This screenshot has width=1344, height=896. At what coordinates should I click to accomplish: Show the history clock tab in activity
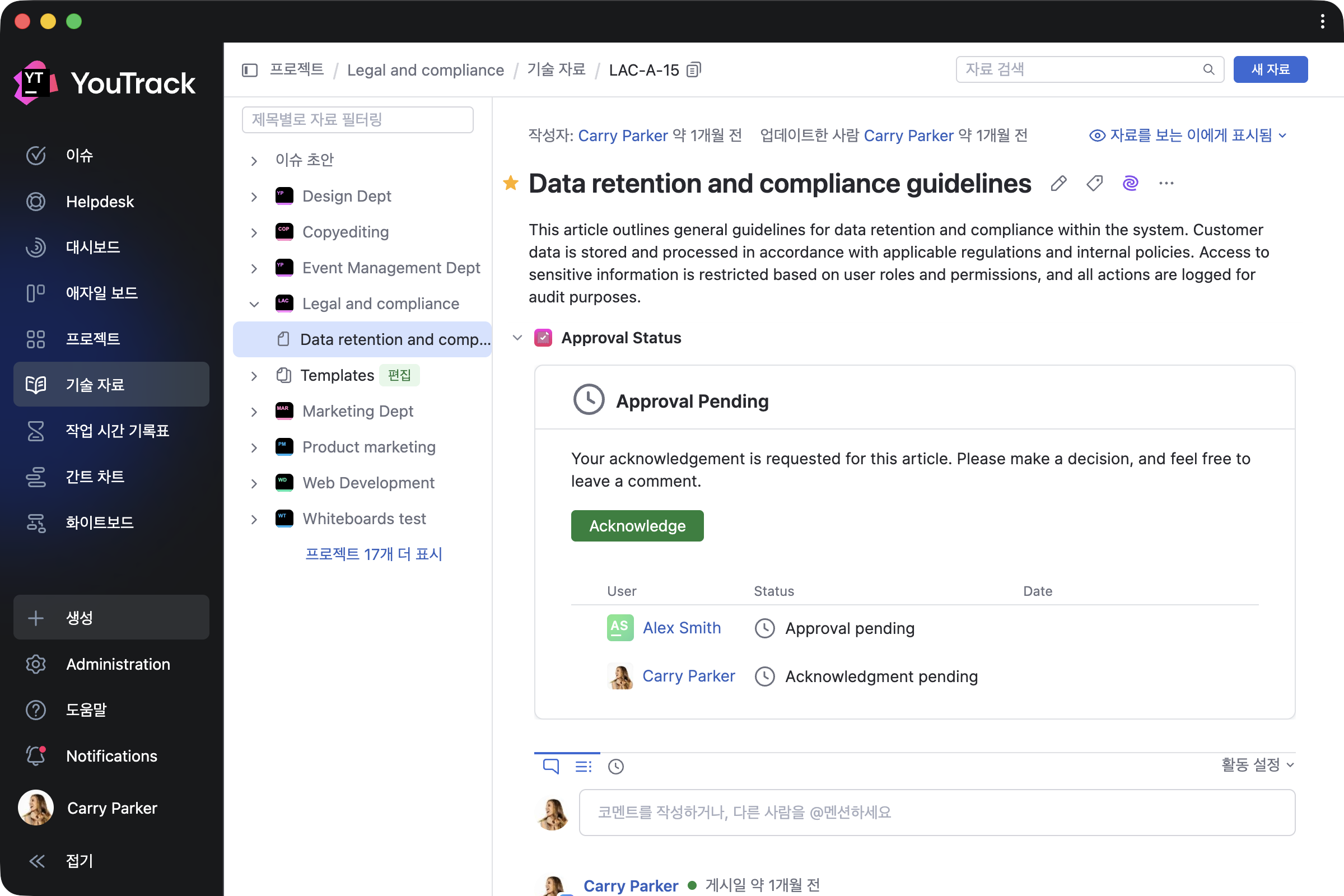coord(615,766)
